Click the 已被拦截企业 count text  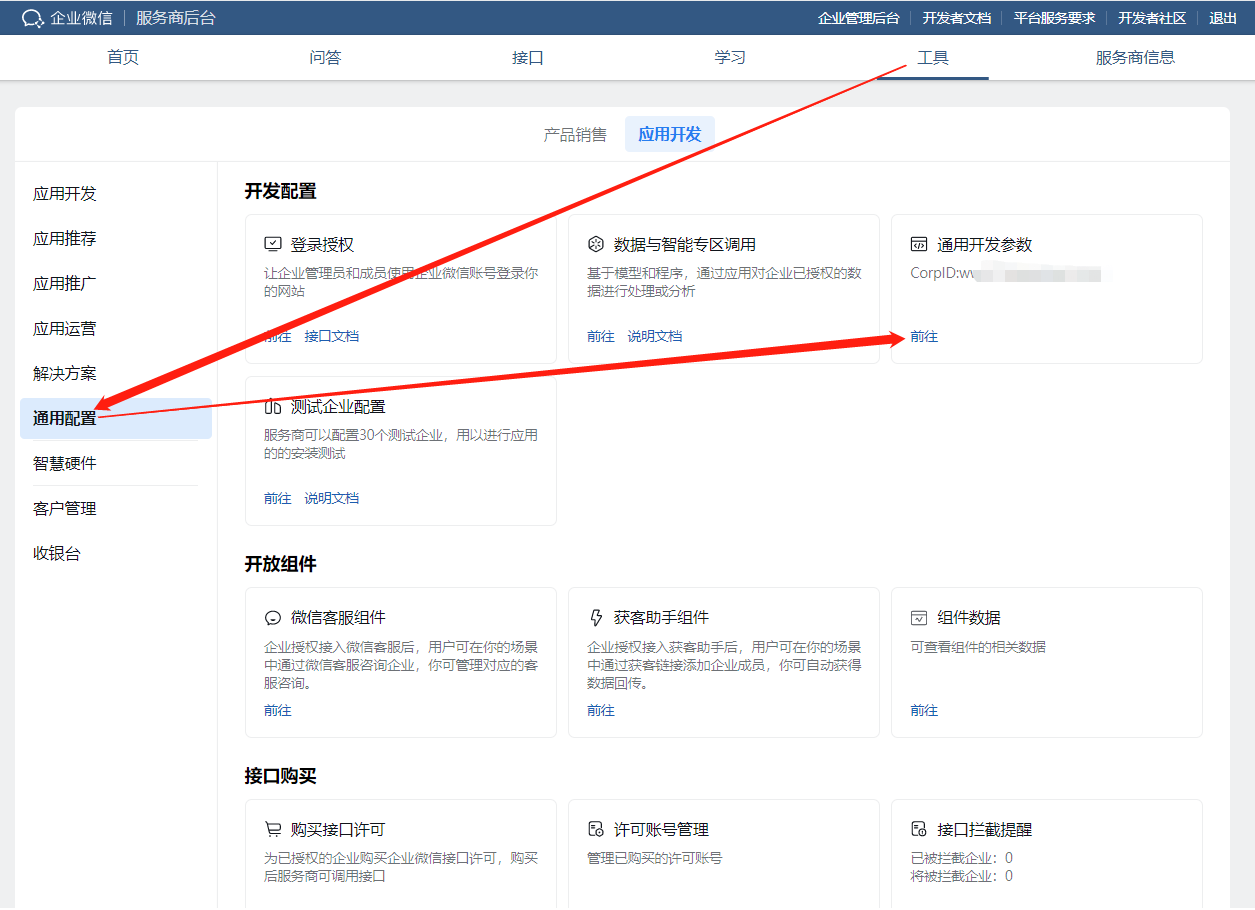[961, 858]
